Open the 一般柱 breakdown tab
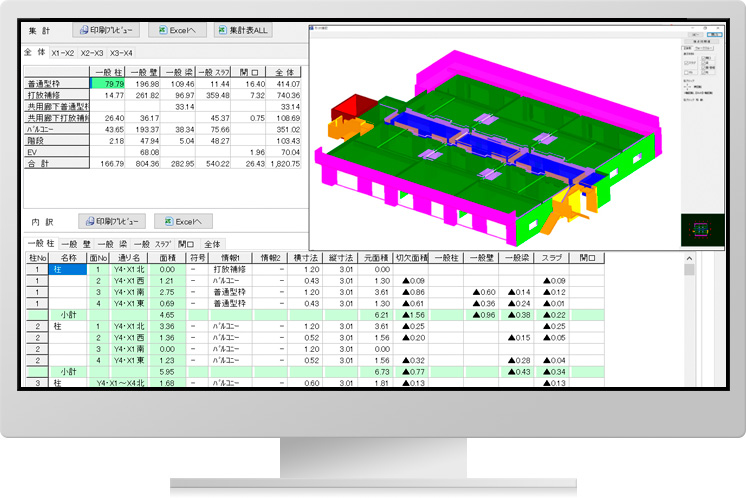 pos(41,244)
